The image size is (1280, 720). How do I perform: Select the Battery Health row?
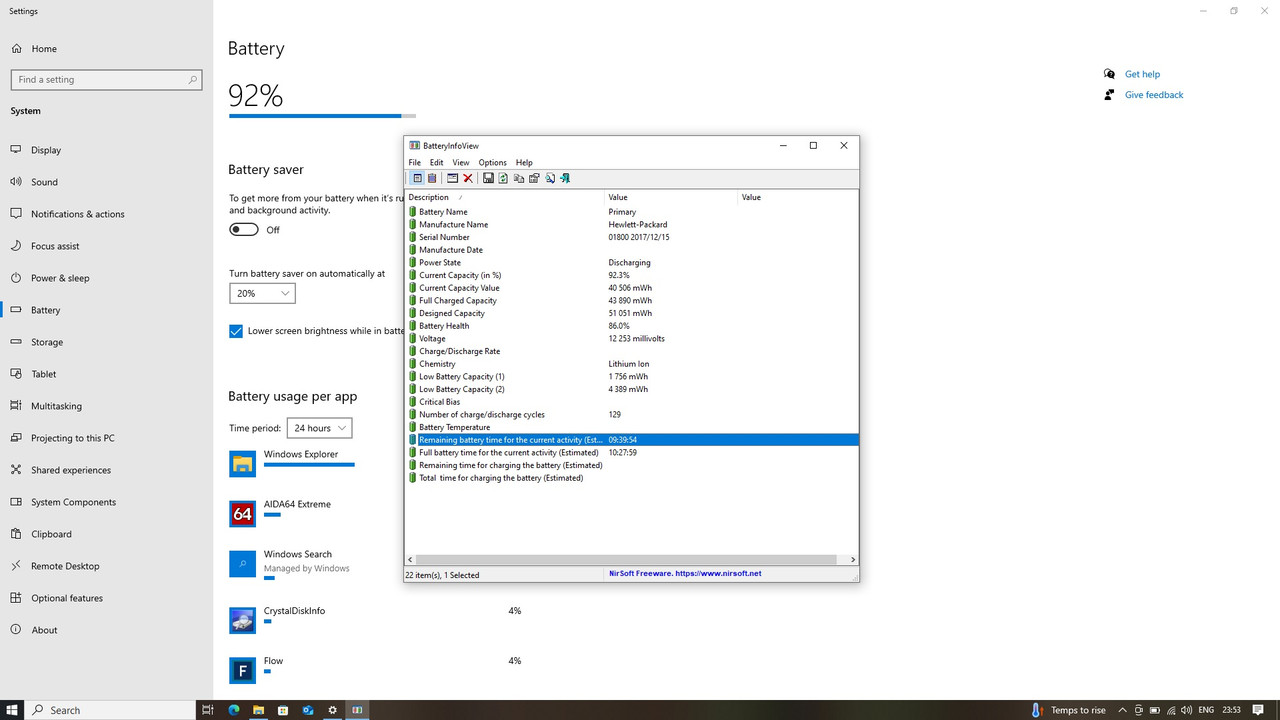631,326
